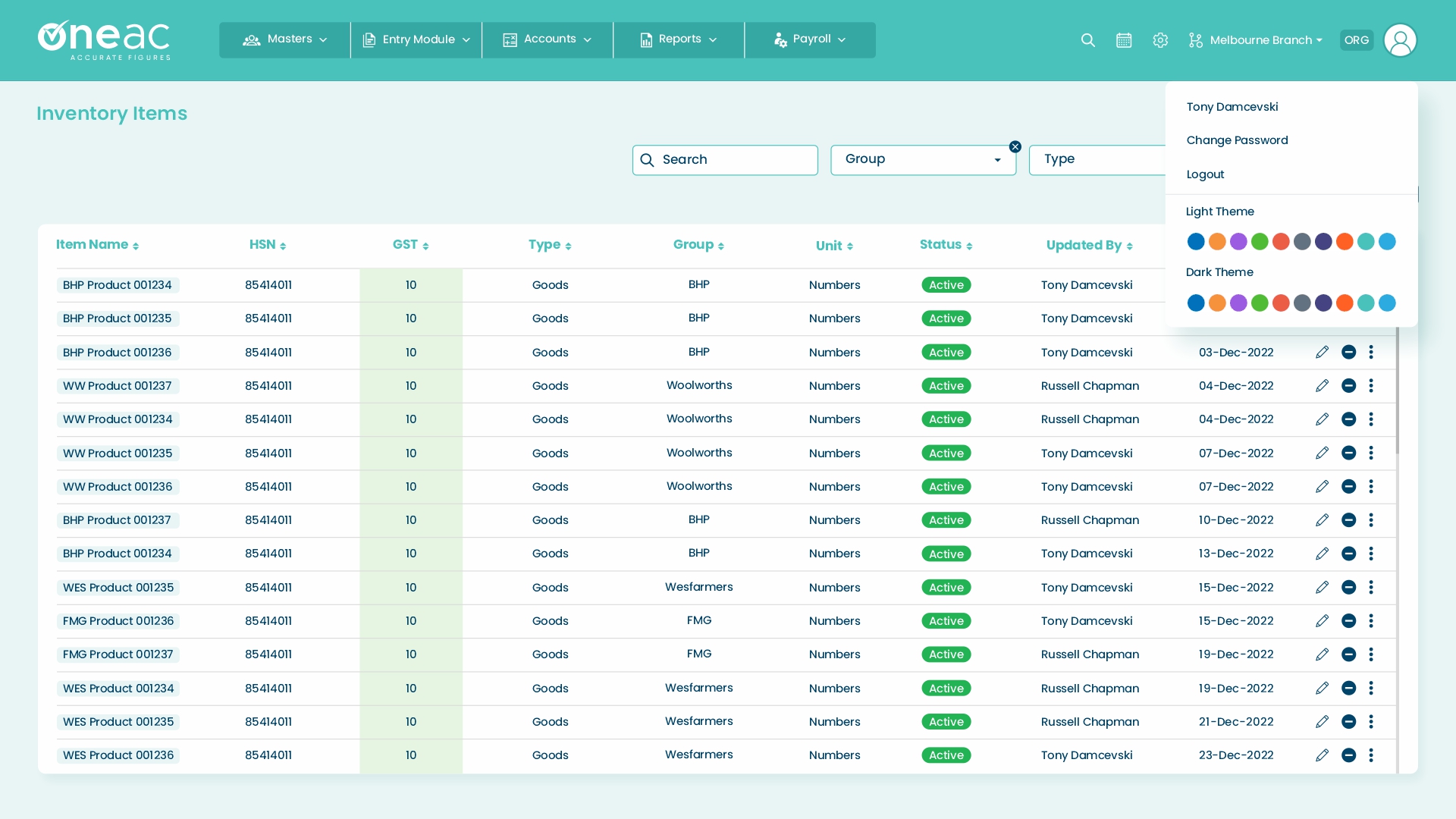Open kebab menu for FMG Product 001236

point(1372,620)
